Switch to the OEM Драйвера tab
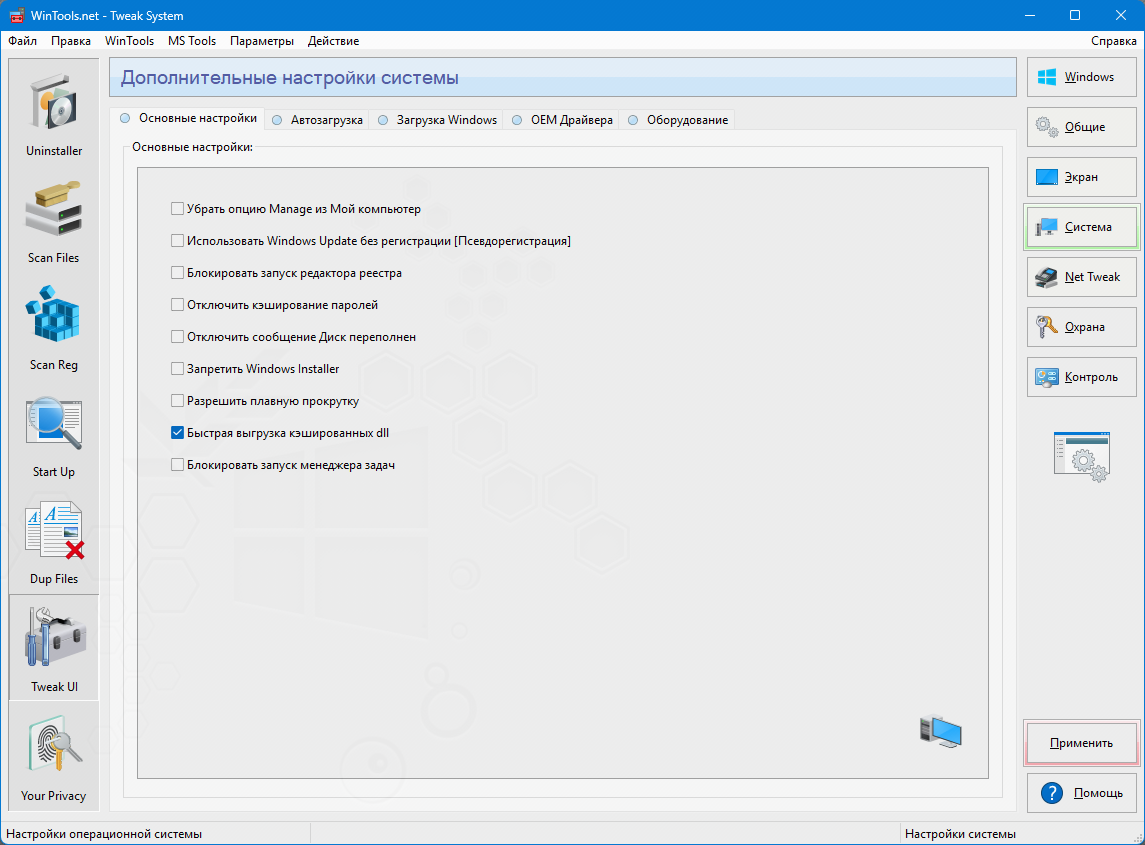Screen dimensions: 1145x845 562,120
